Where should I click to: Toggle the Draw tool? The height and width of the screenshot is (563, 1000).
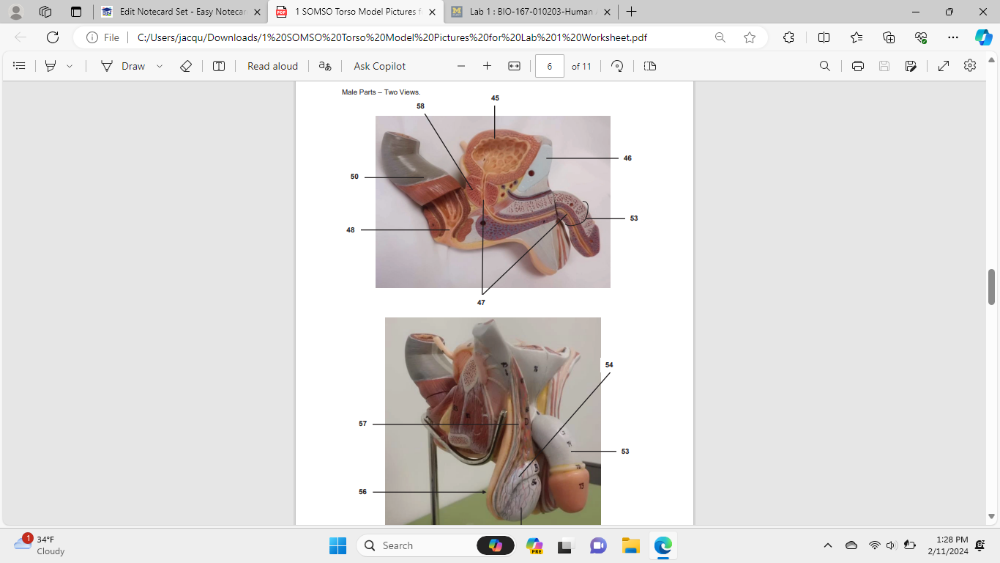pyautogui.click(x=123, y=66)
